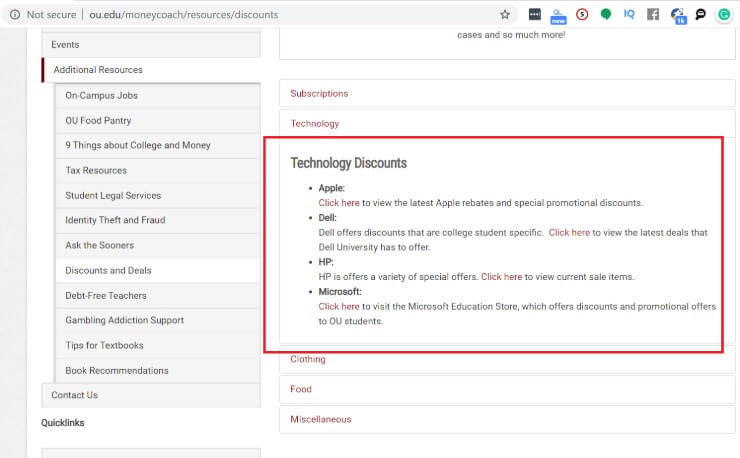Follow the 'Click here' link for Dell deals
This screenshot has width=740, height=458.
[x=569, y=233]
